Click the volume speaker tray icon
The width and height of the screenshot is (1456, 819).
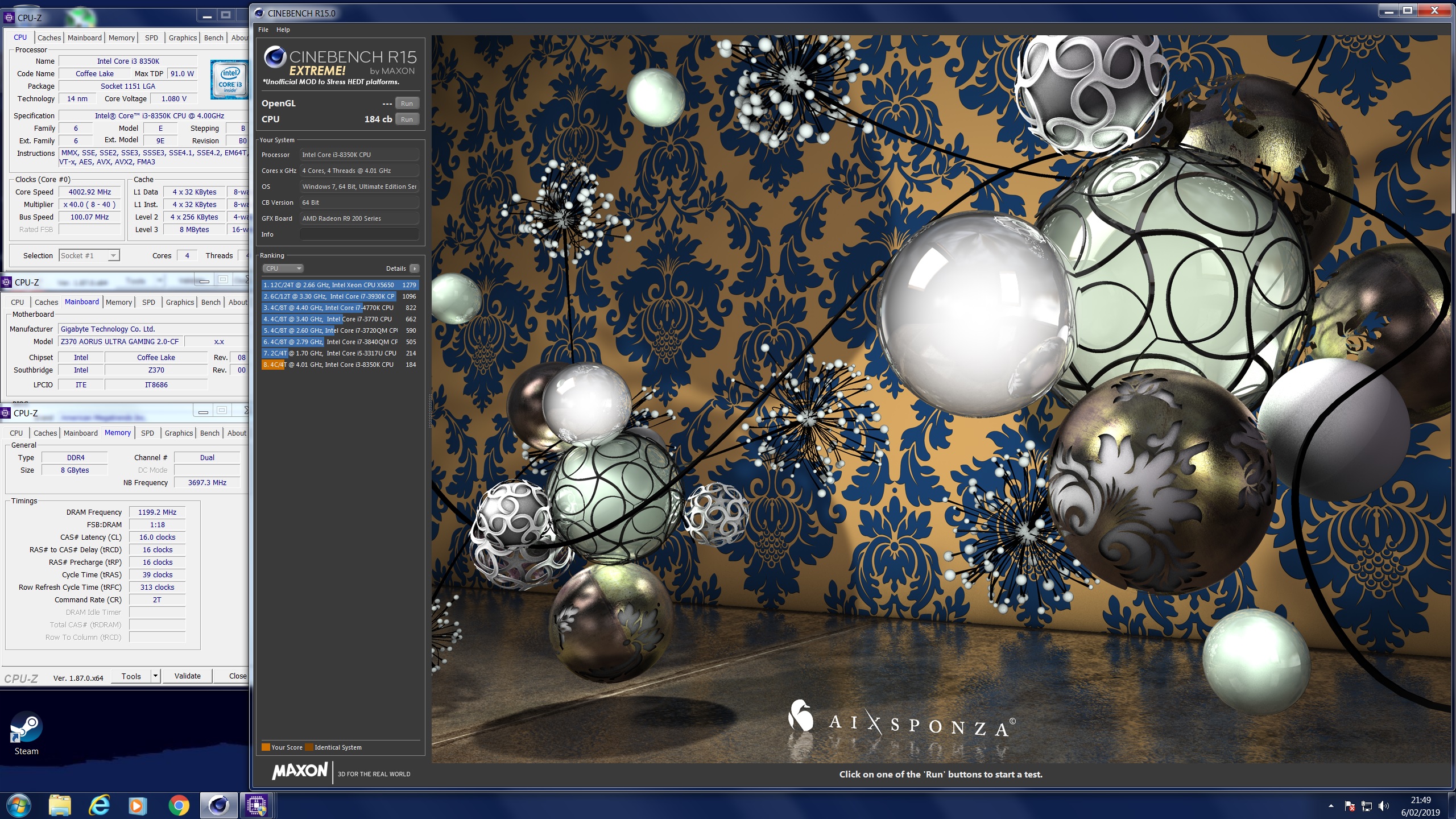point(1384,806)
